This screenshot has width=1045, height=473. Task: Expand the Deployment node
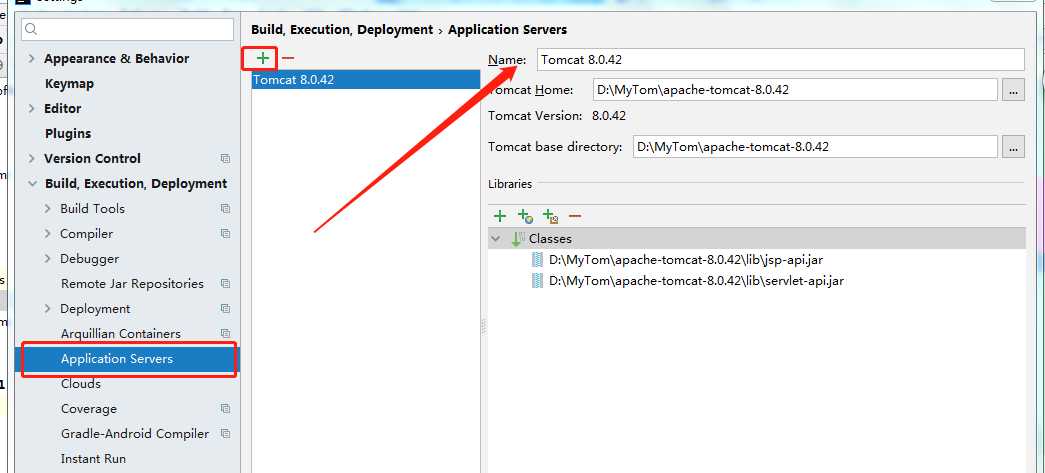point(47,308)
